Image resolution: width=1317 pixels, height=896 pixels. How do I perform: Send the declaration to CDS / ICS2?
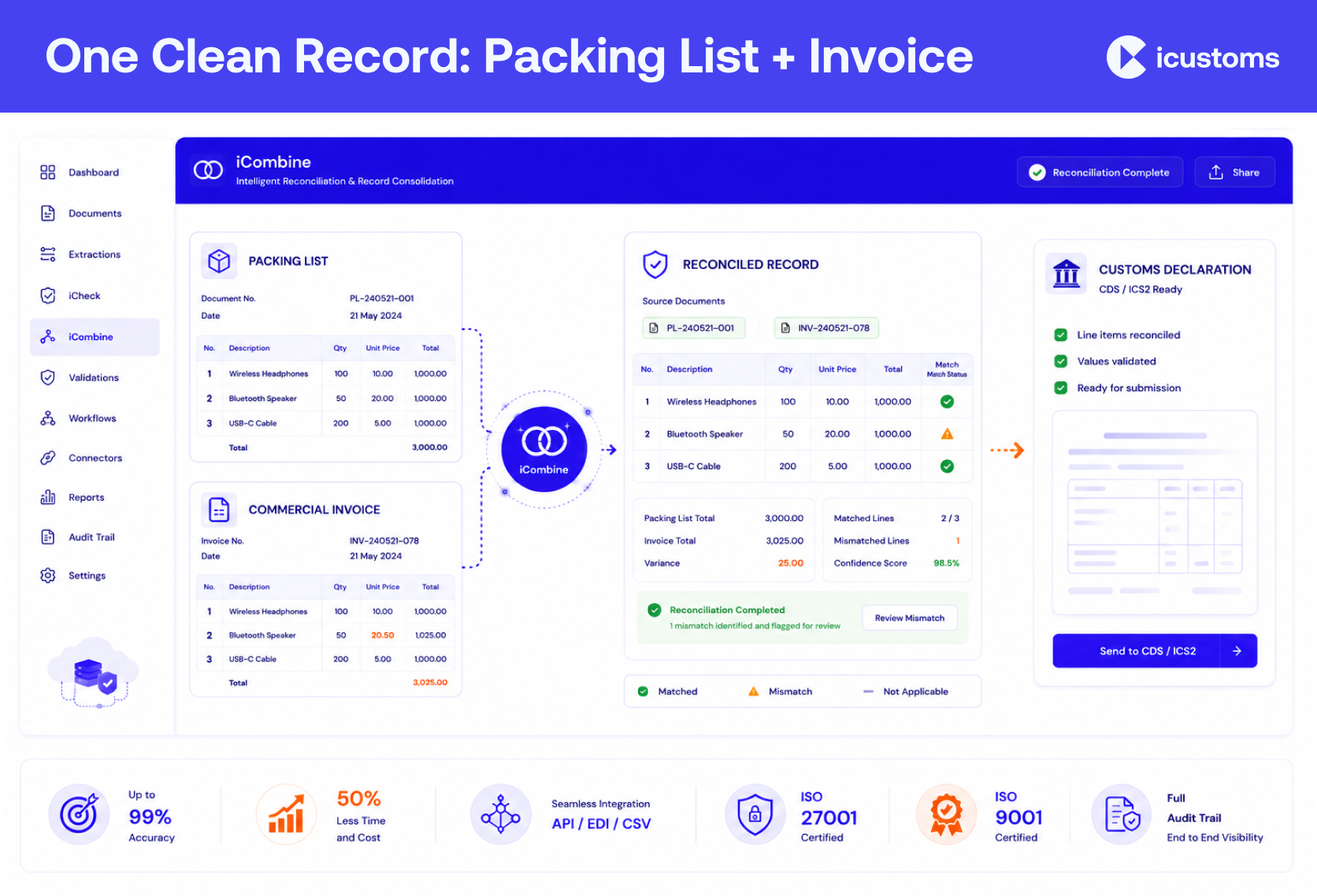coord(1155,651)
